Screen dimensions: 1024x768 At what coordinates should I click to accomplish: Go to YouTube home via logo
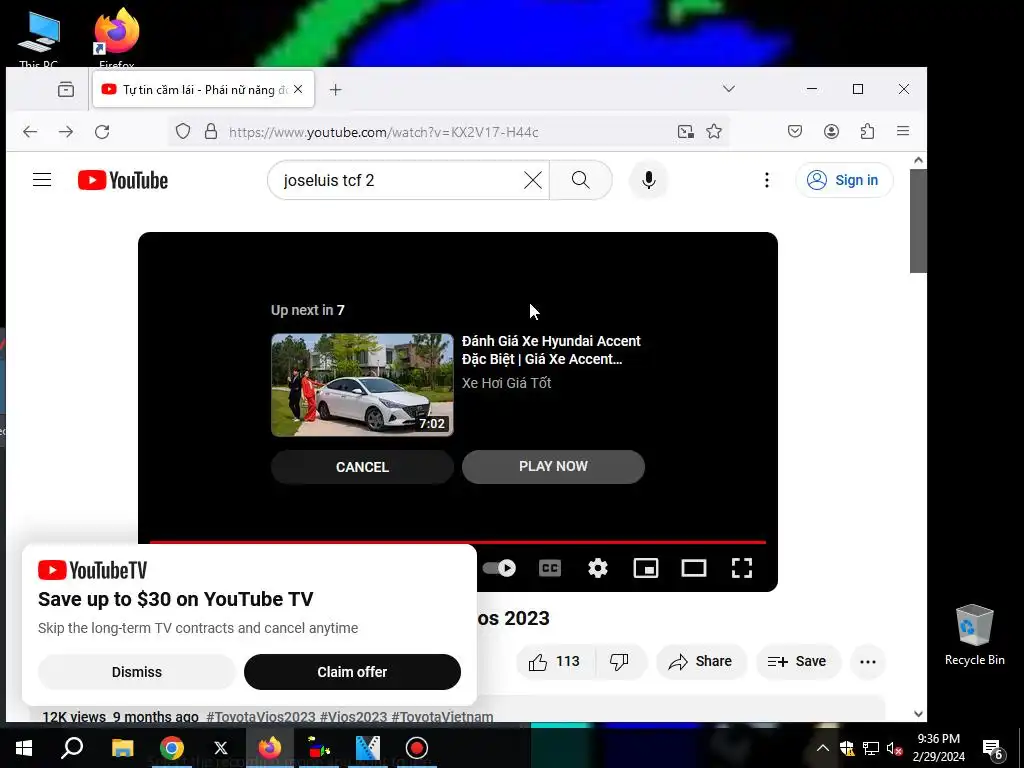(123, 180)
